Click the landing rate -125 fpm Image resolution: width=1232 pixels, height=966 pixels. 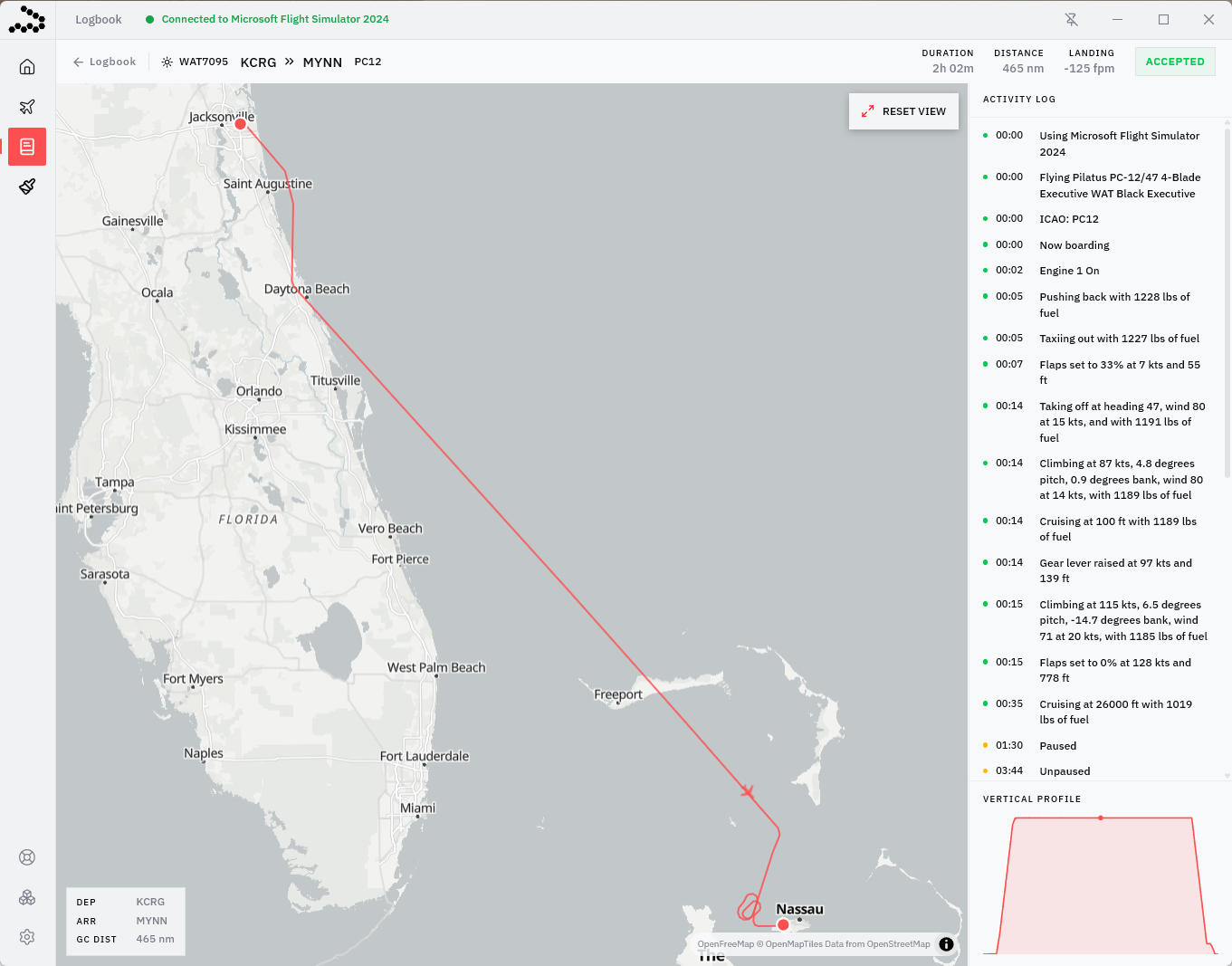click(x=1089, y=69)
